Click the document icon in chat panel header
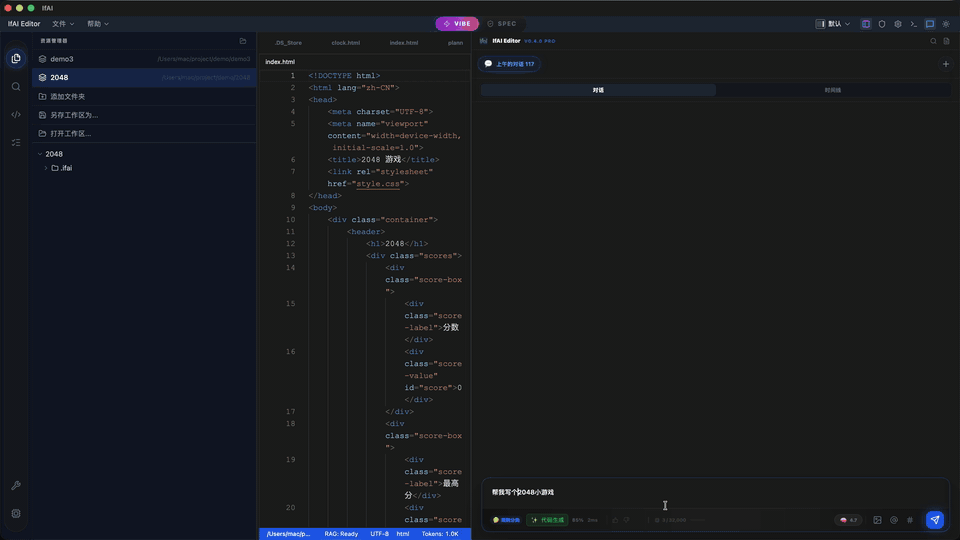 (x=947, y=41)
